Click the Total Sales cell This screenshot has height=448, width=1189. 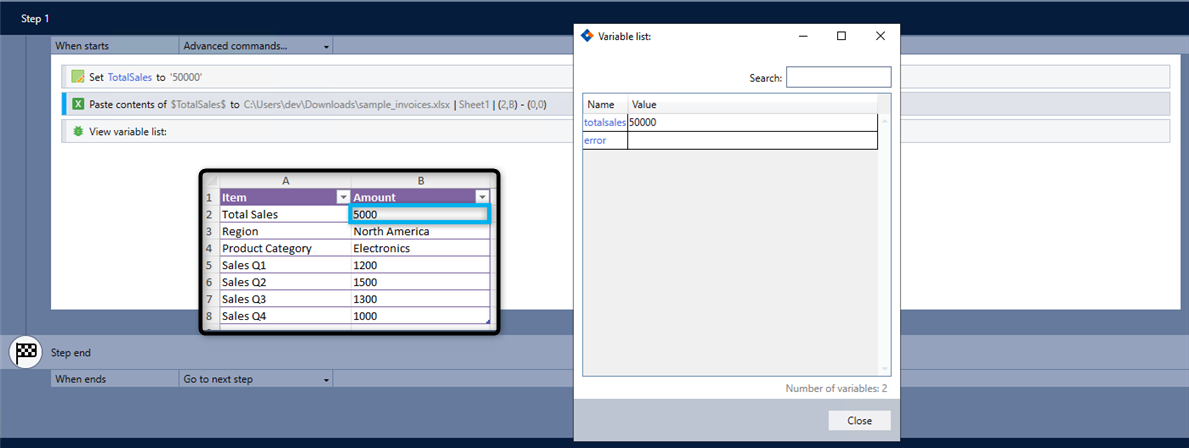[285, 215]
